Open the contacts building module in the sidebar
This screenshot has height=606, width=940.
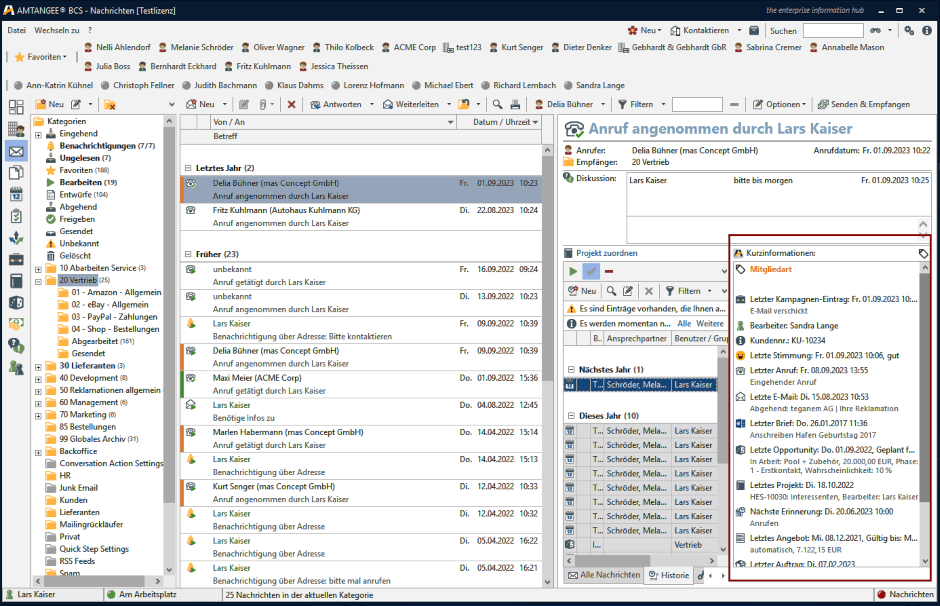tap(16, 129)
